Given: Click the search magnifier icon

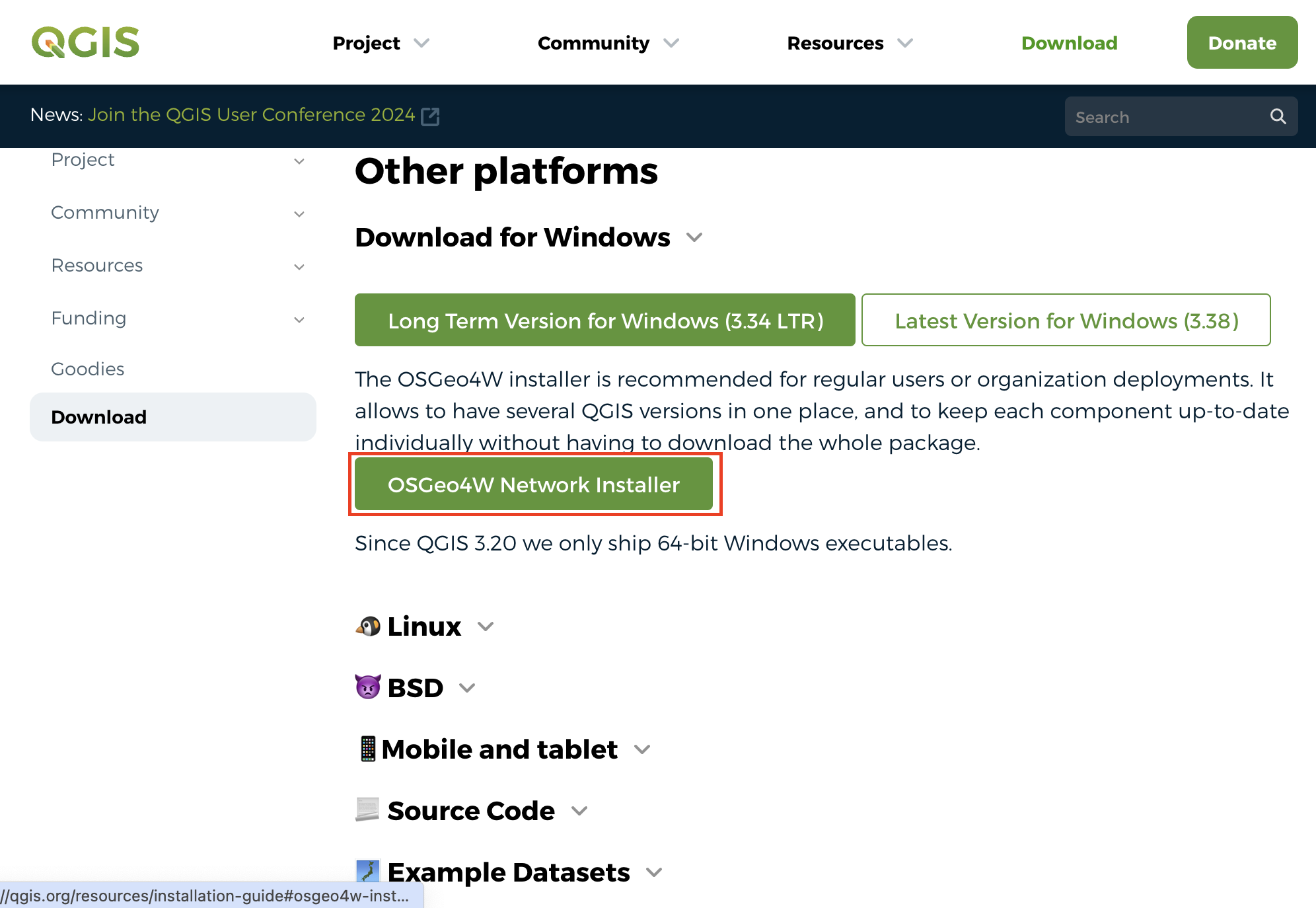Looking at the screenshot, I should 1278,117.
